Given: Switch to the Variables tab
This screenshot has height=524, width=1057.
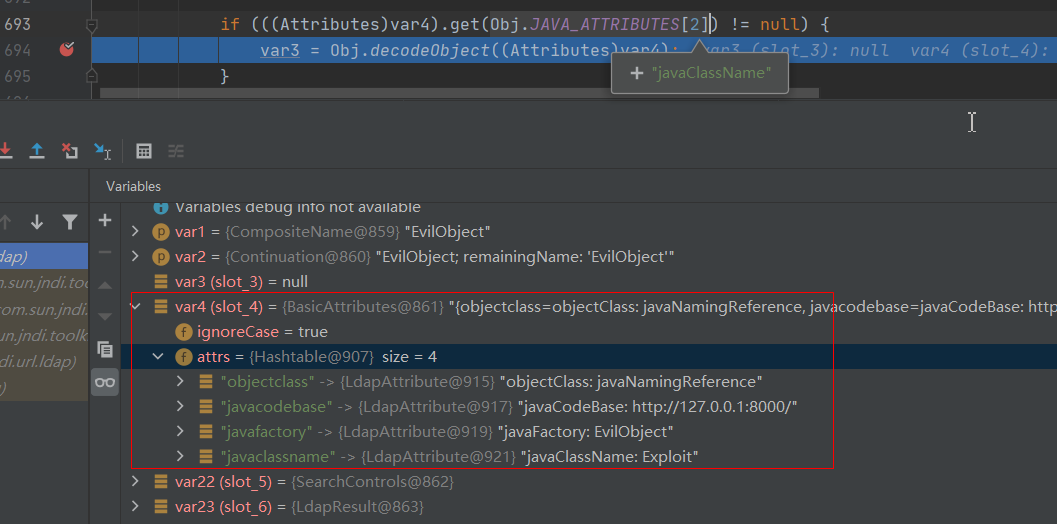Looking at the screenshot, I should 133,186.
